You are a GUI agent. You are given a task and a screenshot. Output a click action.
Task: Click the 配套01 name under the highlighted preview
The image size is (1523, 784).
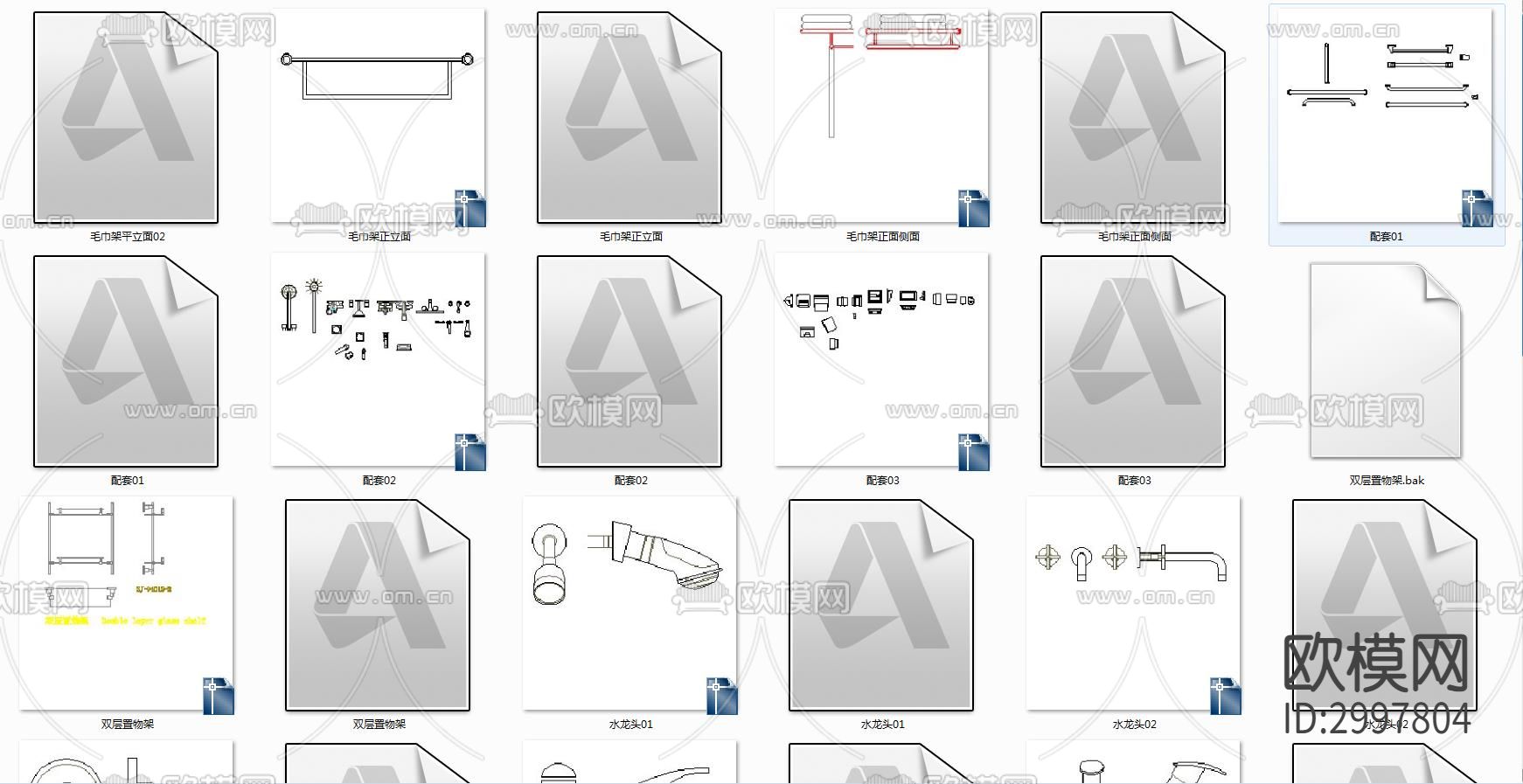pyautogui.click(x=1387, y=237)
